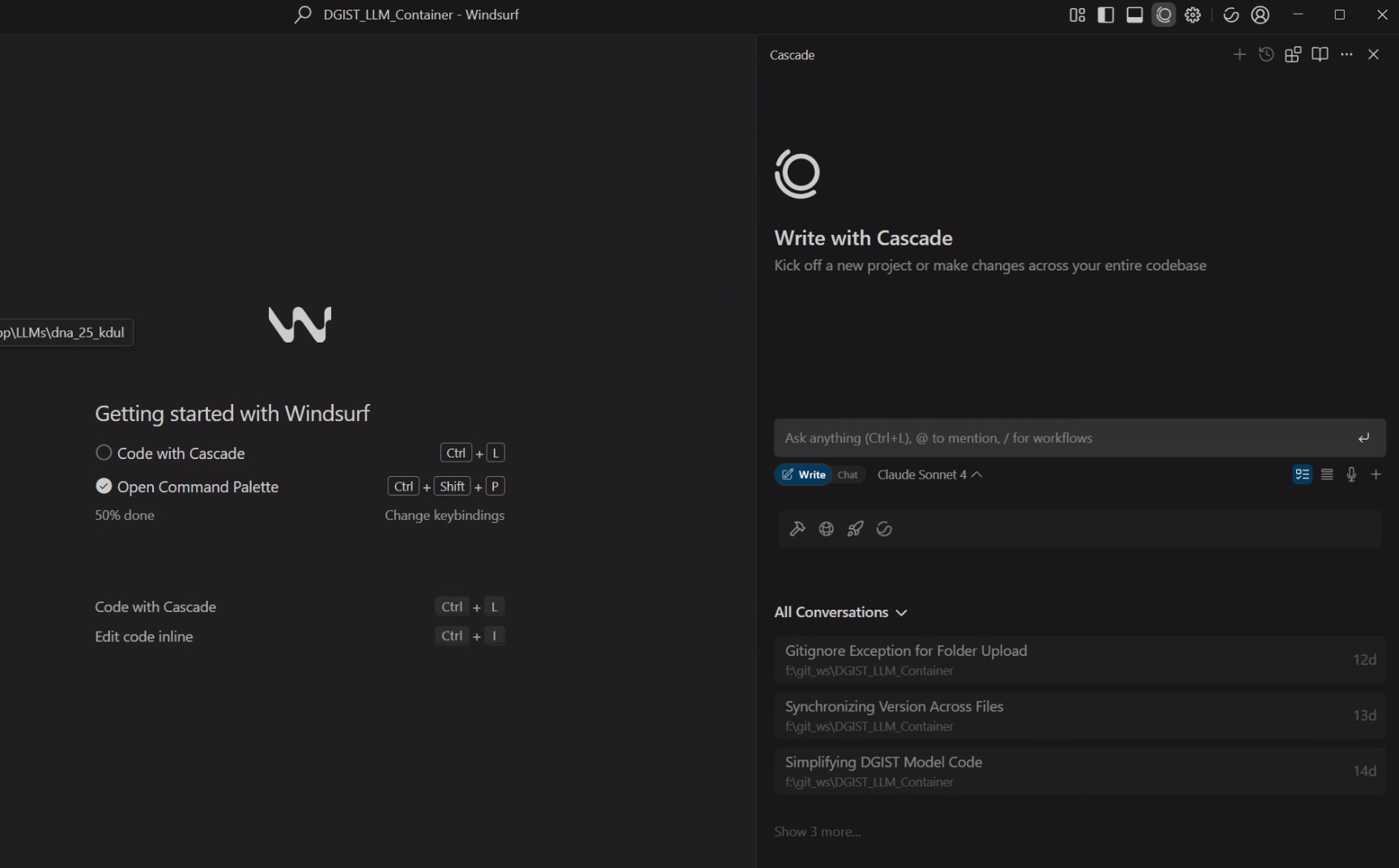Click the Shift key cap
The width and height of the screenshot is (1399, 868).
tap(452, 486)
